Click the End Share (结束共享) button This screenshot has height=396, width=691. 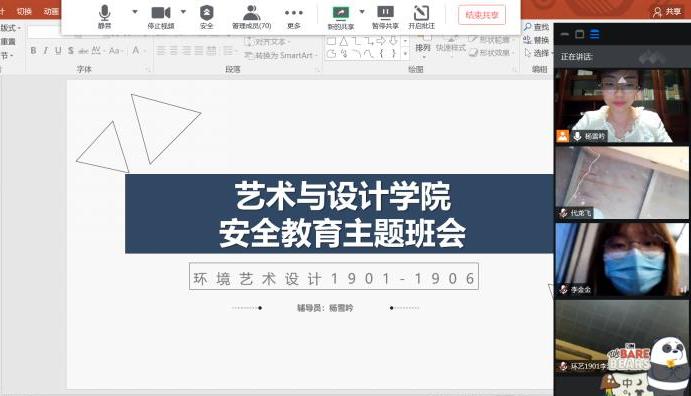[482, 15]
